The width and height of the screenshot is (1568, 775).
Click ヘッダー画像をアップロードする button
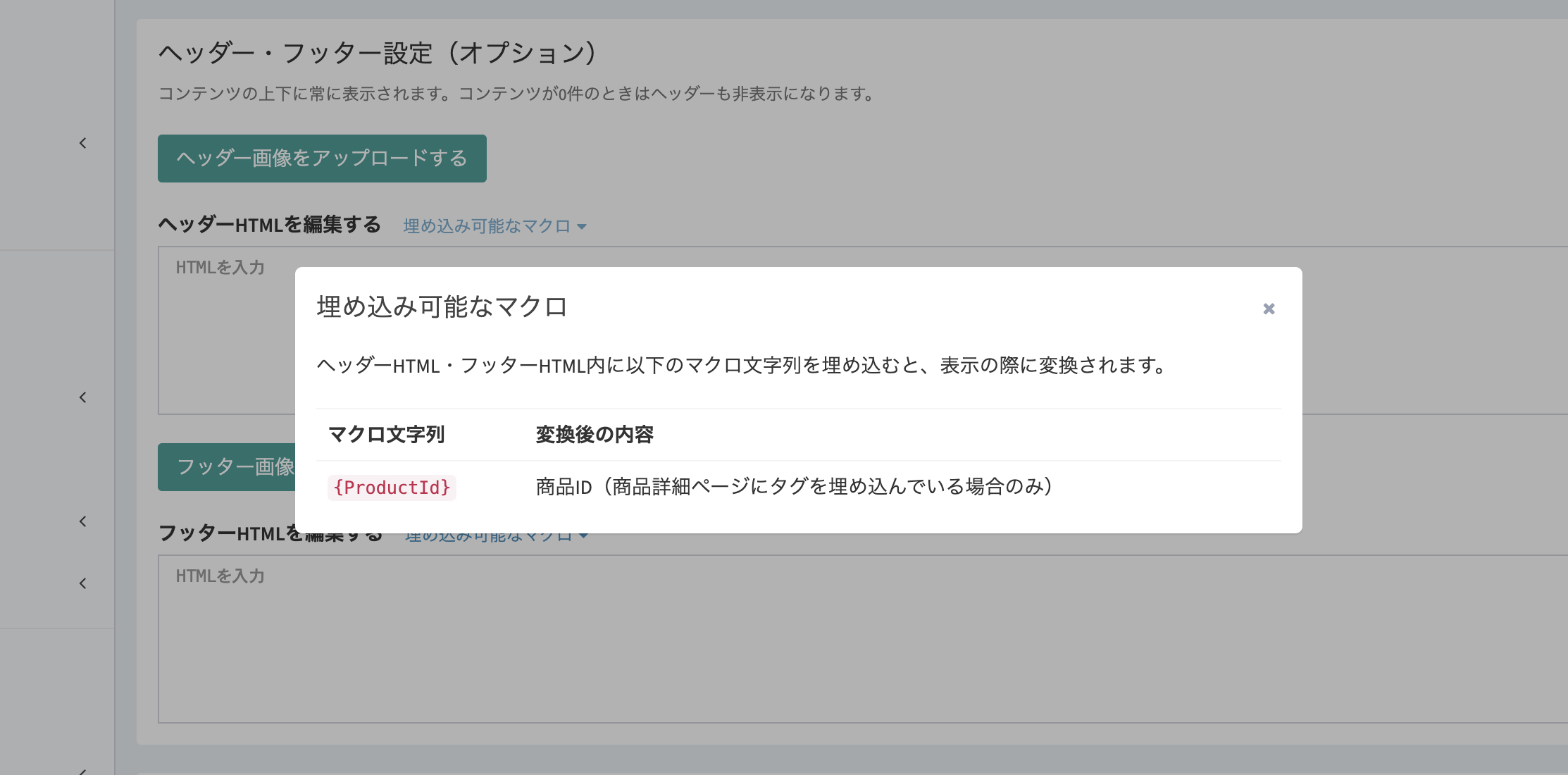coord(322,159)
